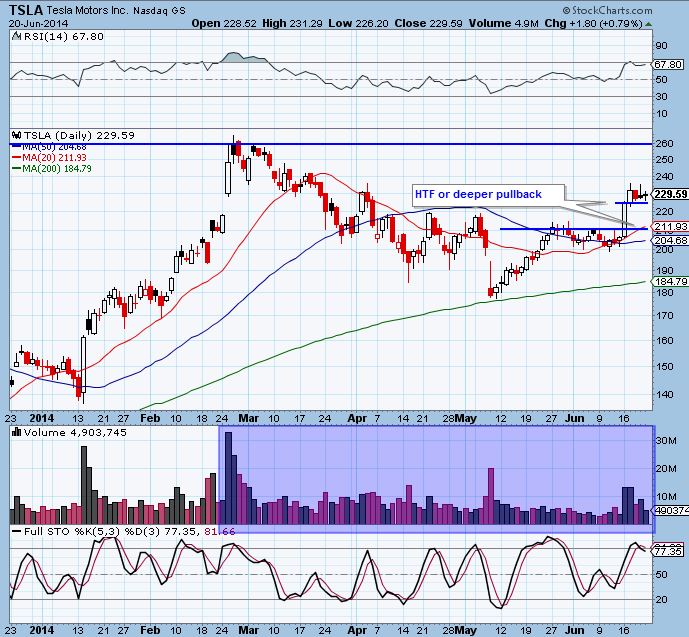Click the 229.59 last price tag
This screenshot has height=637, width=689.
coord(671,194)
